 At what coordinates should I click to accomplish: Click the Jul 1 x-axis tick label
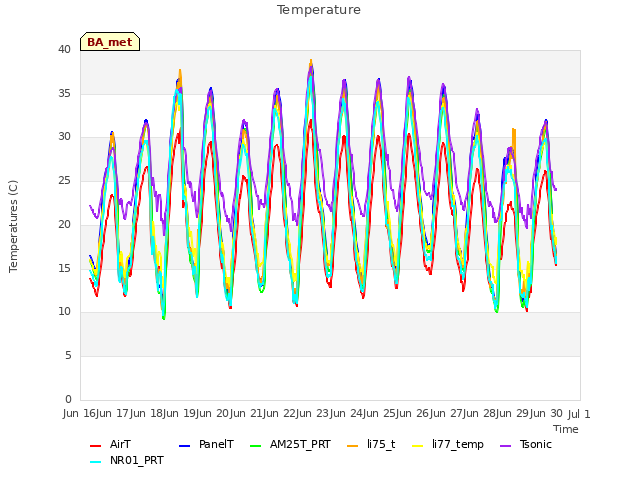579,414
